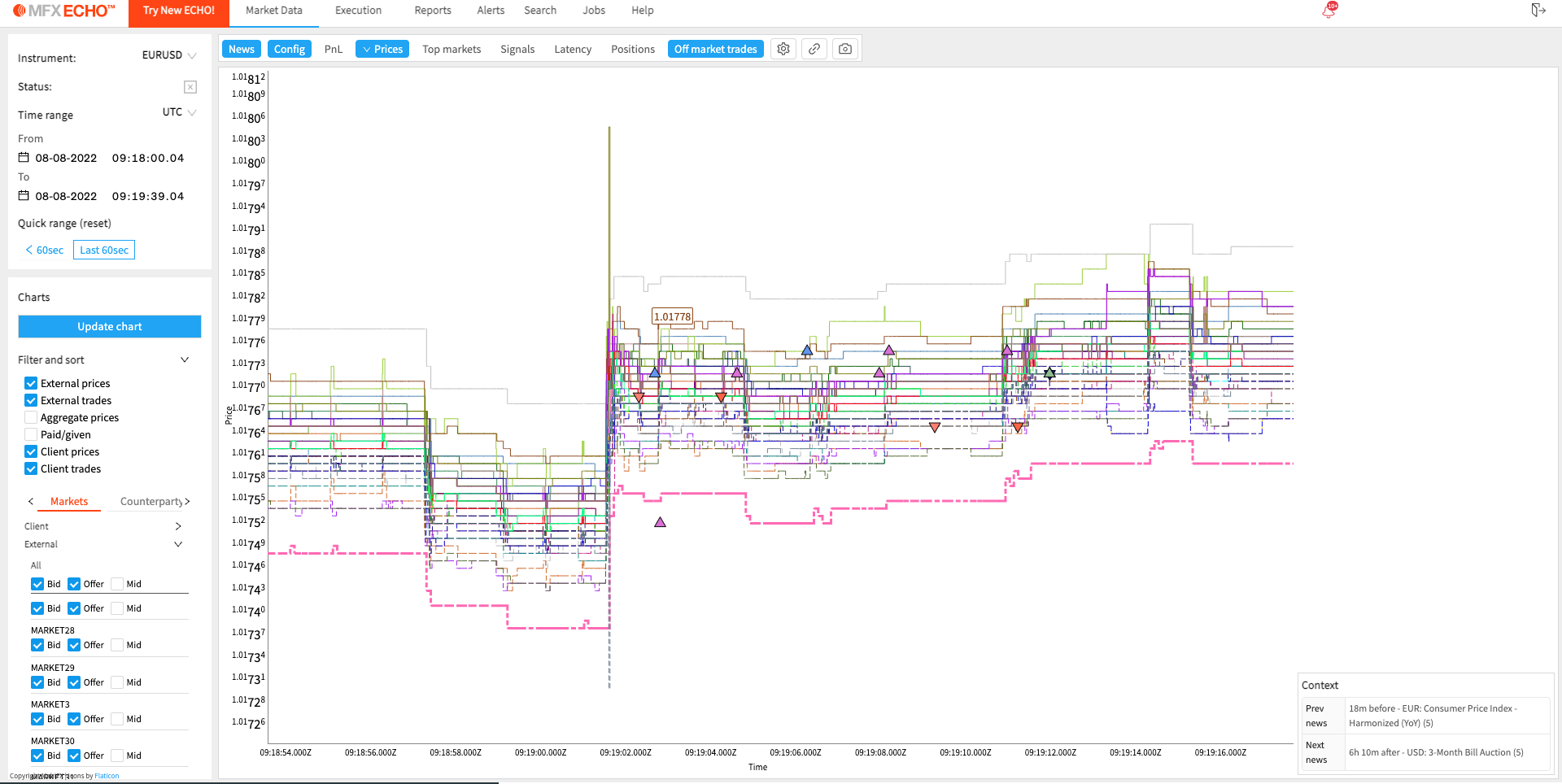
Task: Click the notification bell icon
Action: [x=1329, y=10]
